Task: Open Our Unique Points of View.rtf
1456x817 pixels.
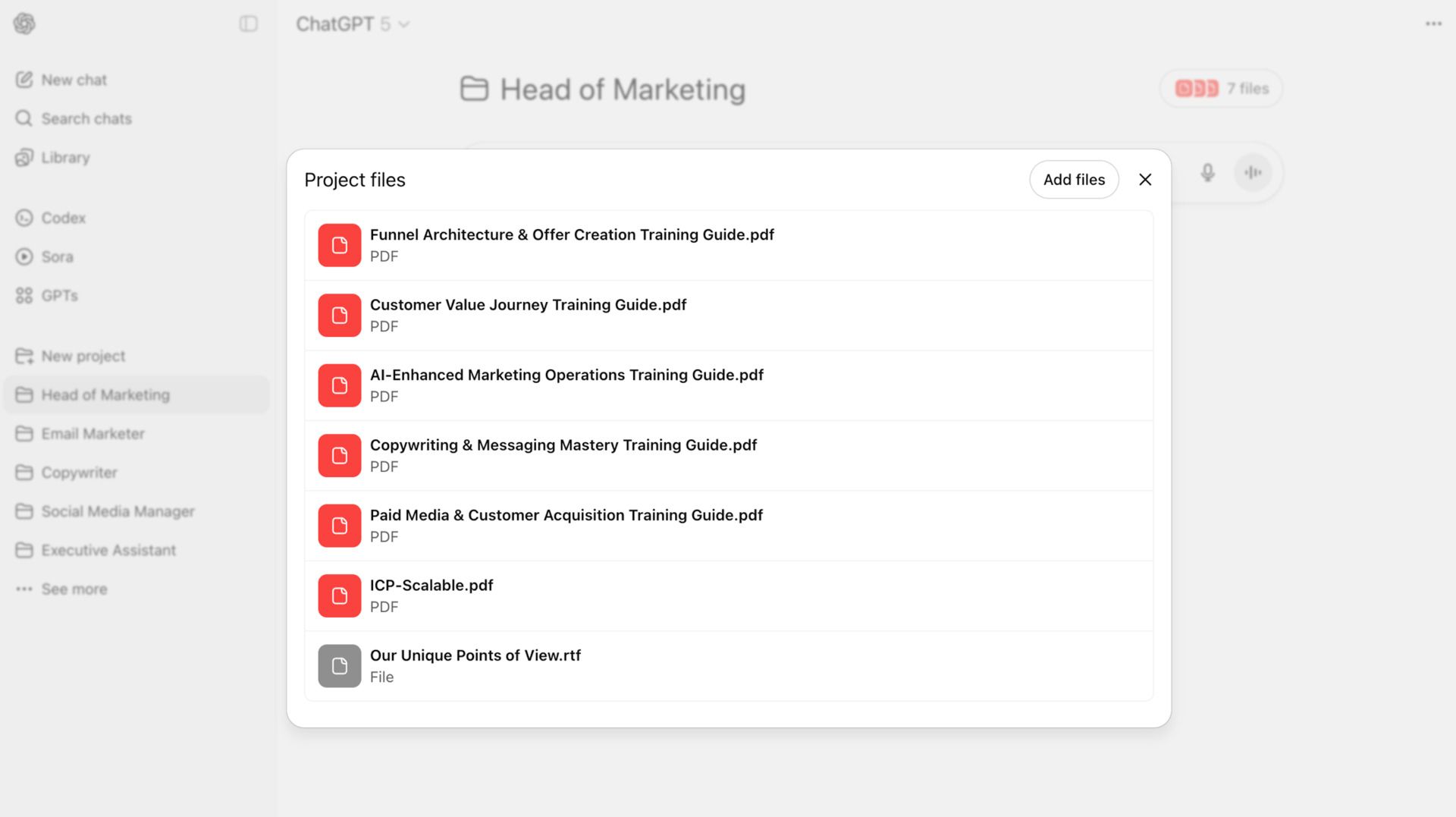Action: click(475, 655)
